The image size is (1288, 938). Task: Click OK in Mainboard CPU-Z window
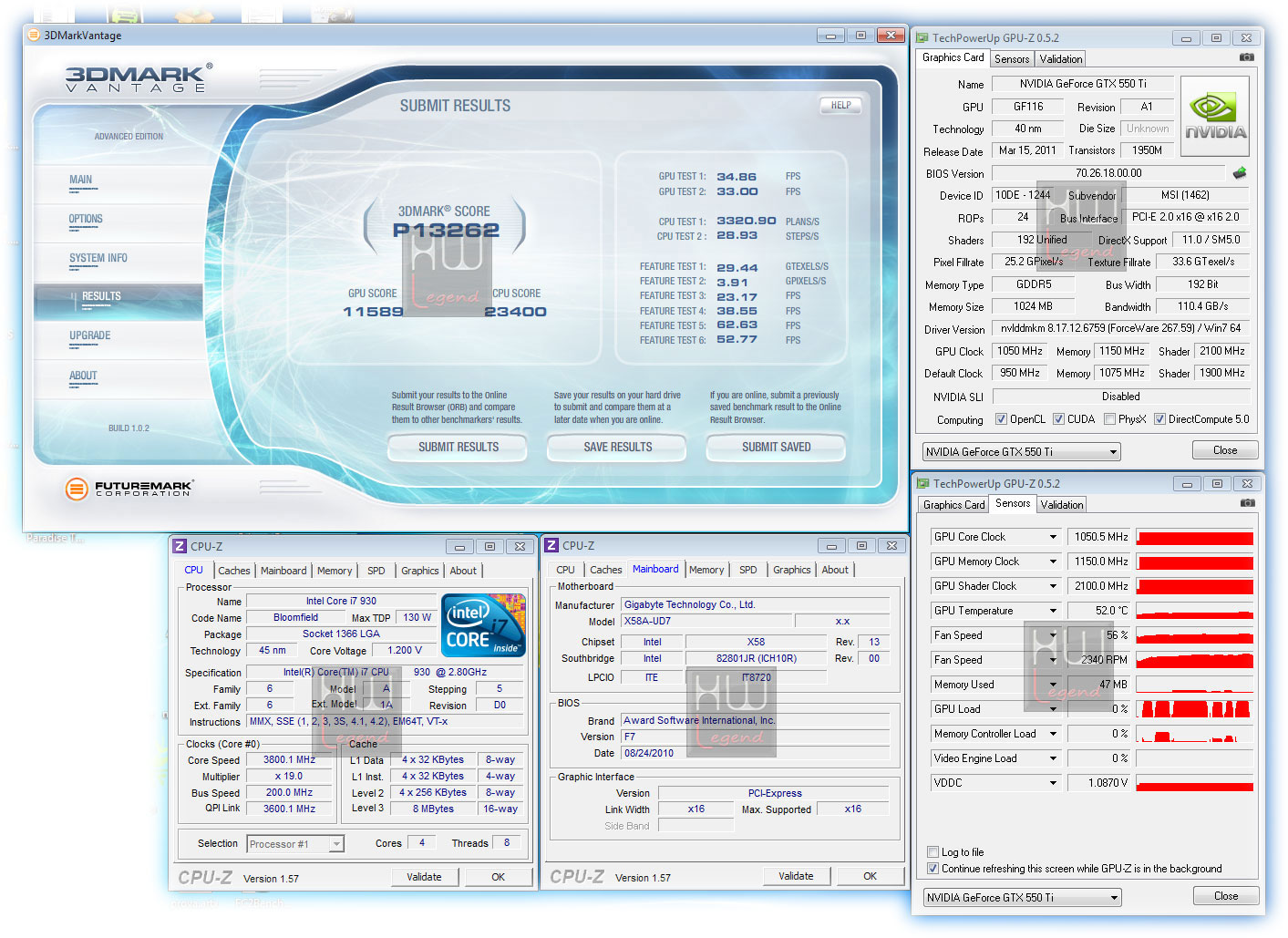pos(871,876)
